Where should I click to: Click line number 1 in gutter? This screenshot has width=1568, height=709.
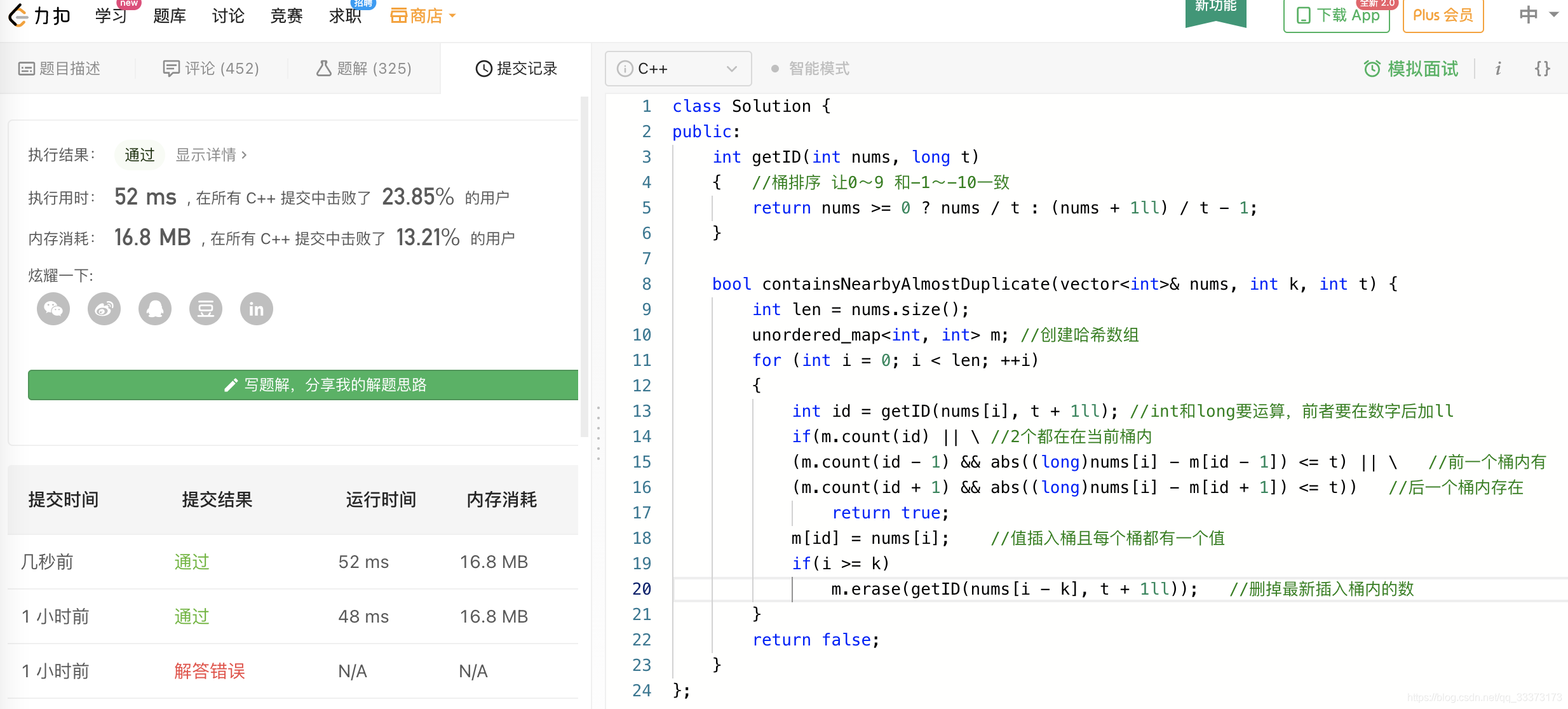pos(647,106)
